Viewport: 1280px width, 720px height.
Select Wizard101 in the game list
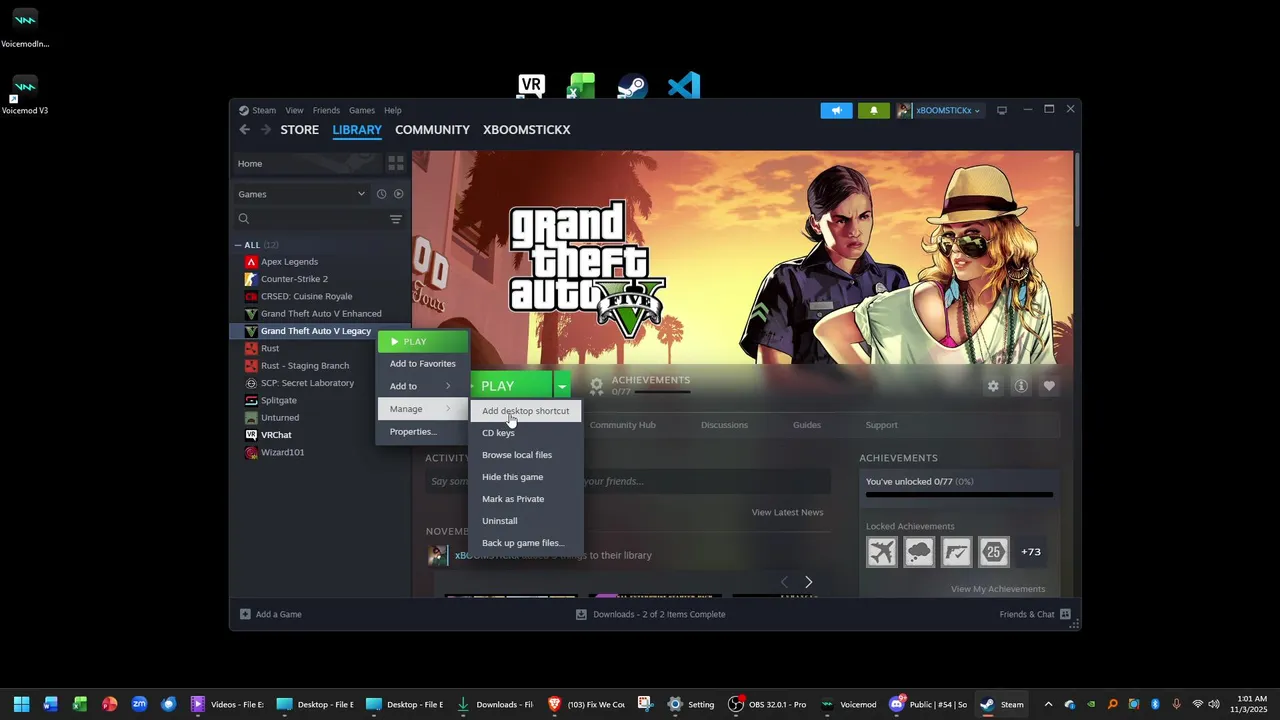[x=283, y=452]
